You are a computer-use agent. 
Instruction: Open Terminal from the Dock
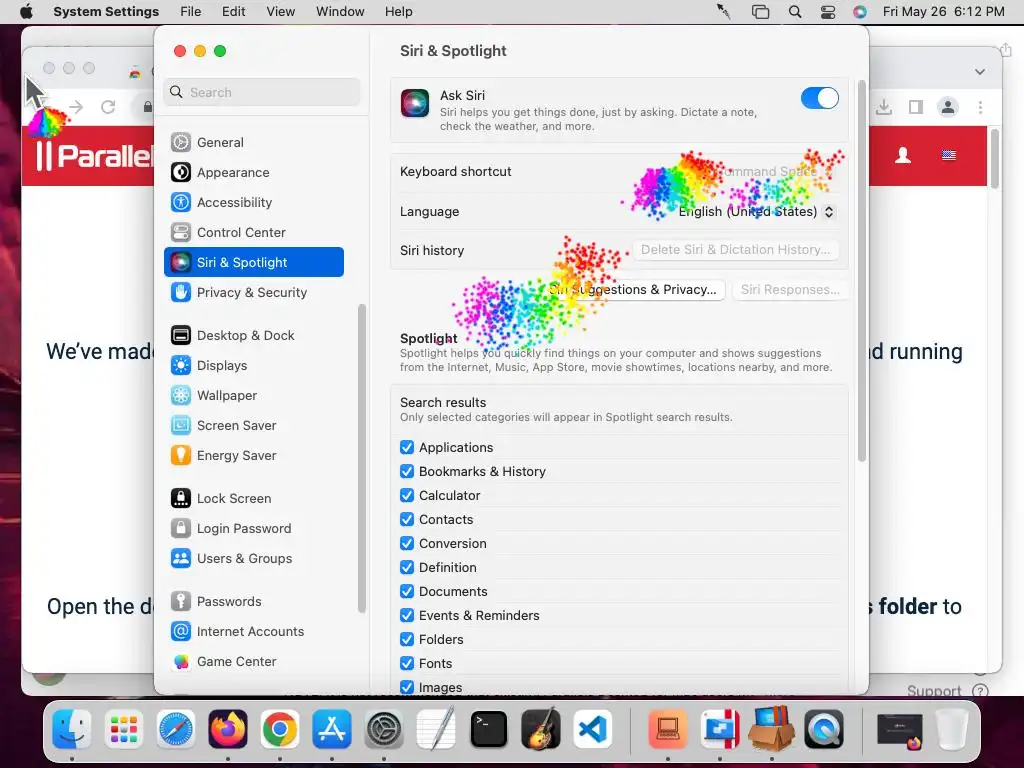coord(488,729)
